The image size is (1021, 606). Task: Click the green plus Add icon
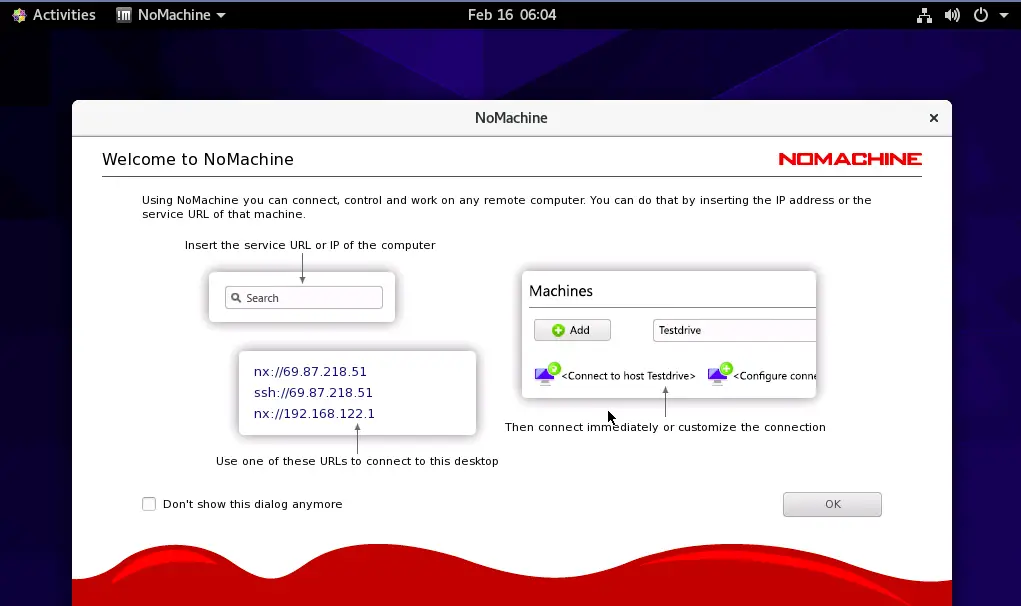click(560, 330)
